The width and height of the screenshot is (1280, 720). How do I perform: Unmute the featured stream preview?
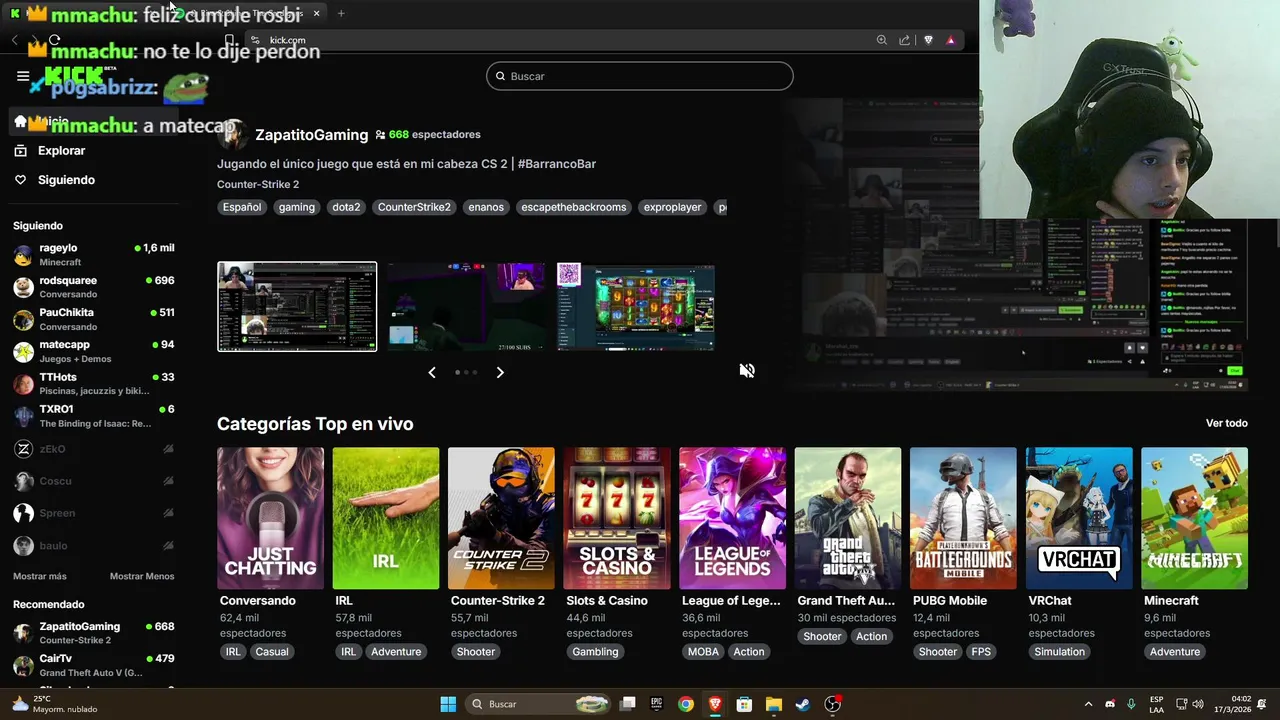pos(747,371)
